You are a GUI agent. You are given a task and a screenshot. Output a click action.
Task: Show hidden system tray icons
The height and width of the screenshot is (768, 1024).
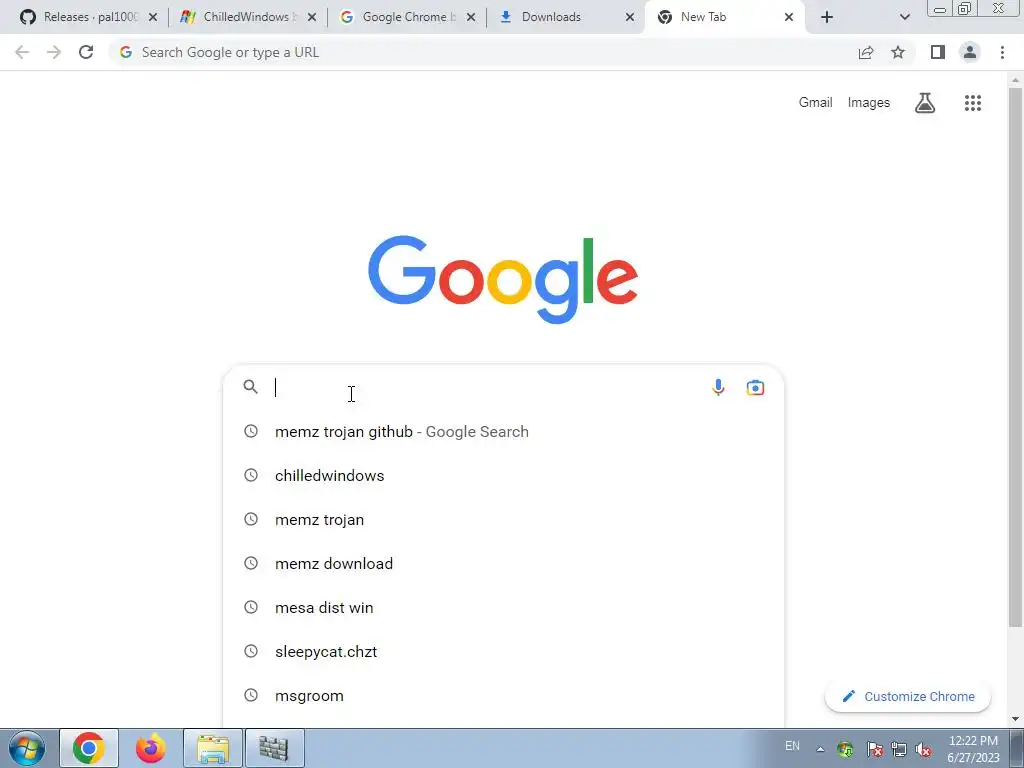tap(820, 749)
